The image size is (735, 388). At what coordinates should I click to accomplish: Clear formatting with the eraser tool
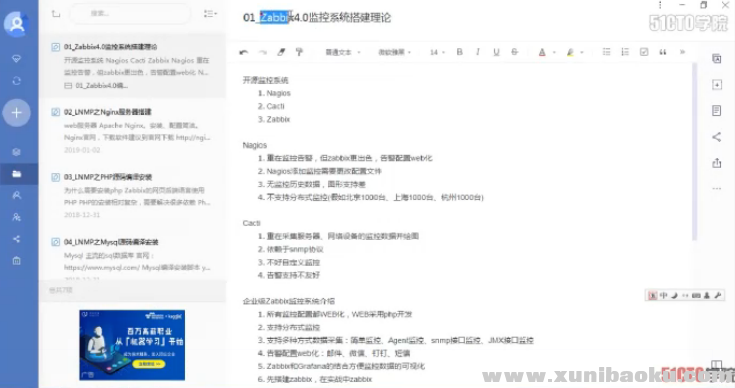281,52
